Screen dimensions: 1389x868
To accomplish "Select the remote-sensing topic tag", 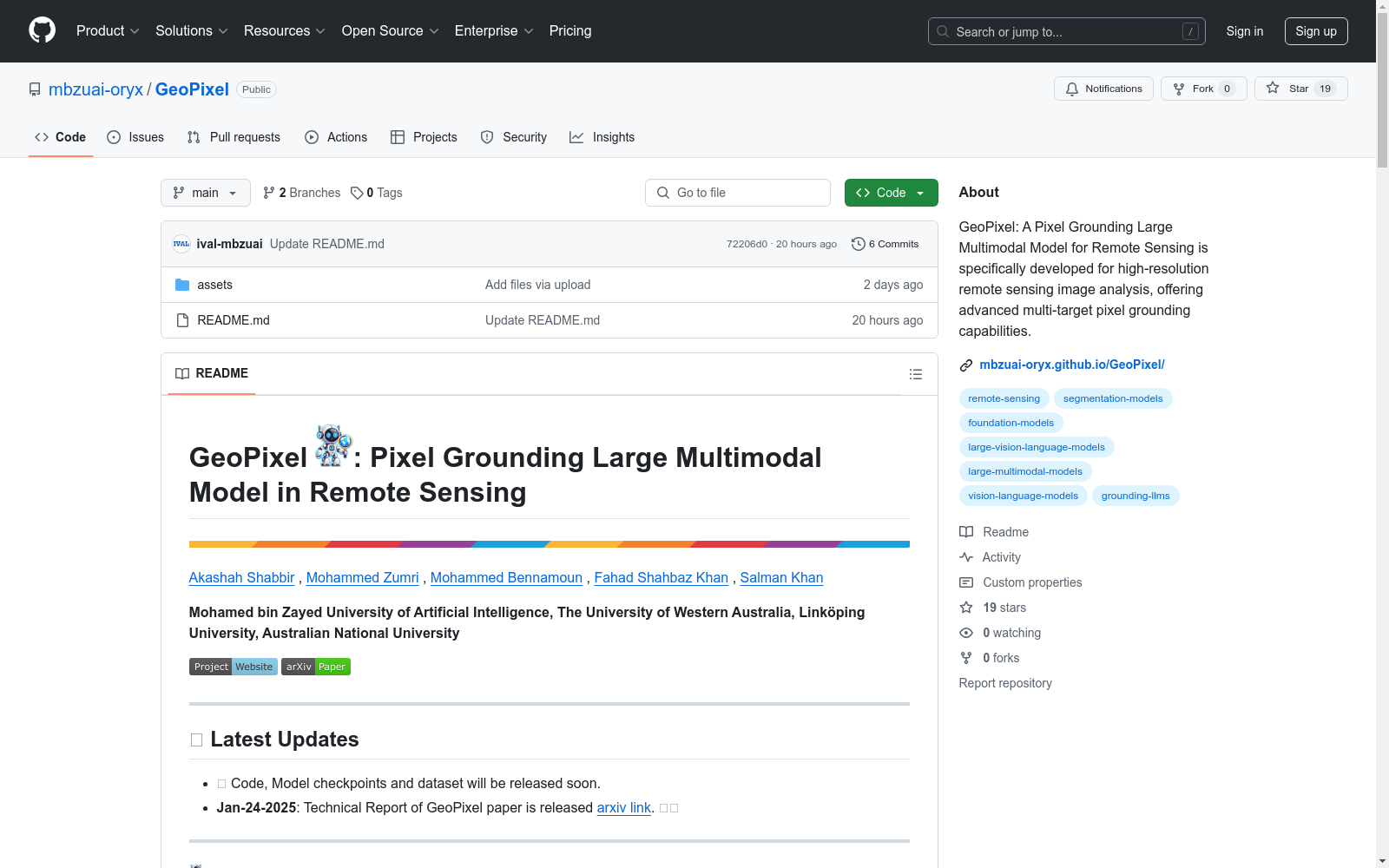I will (1004, 398).
